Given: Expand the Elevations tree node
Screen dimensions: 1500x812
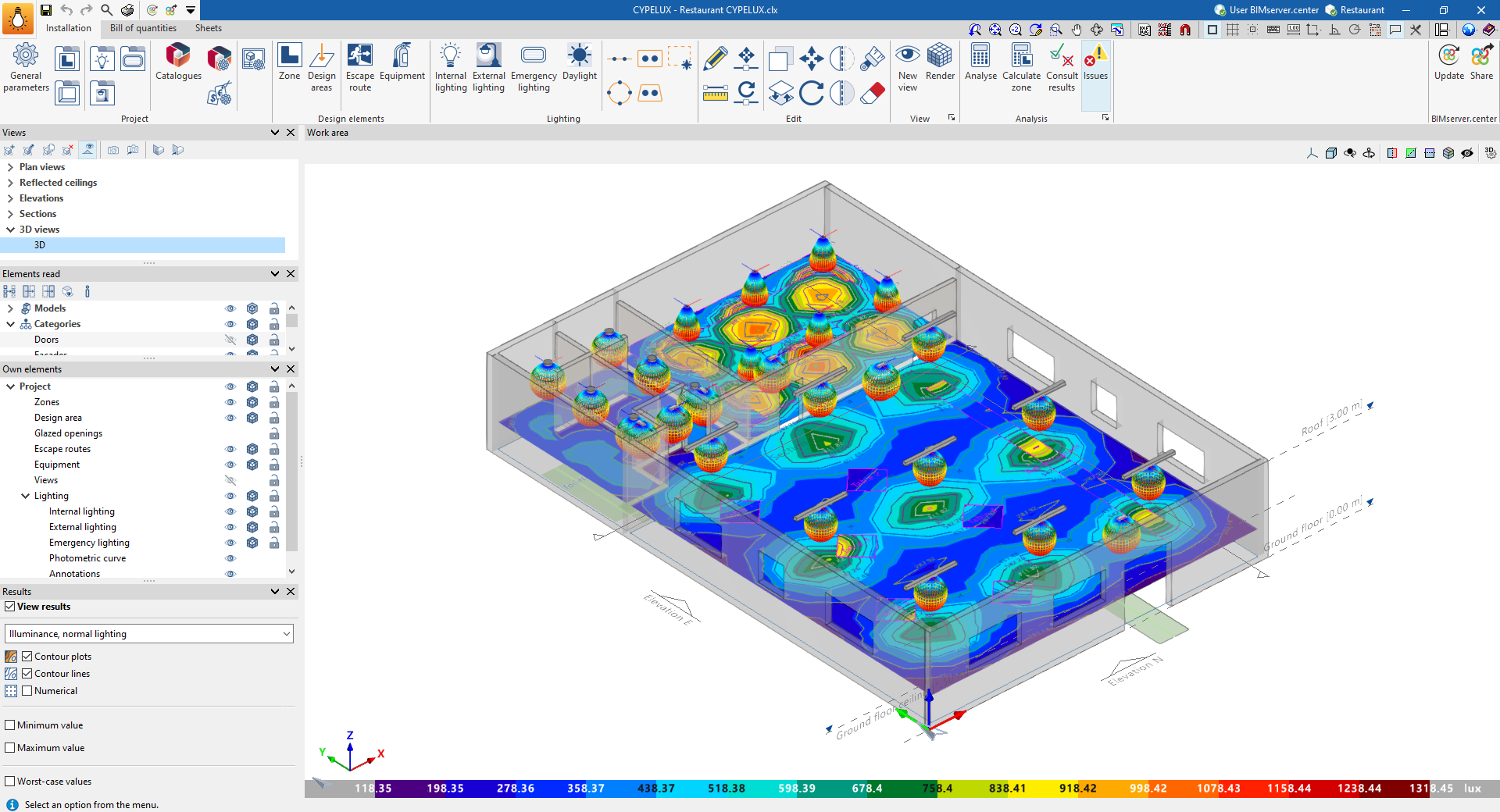Looking at the screenshot, I should (x=10, y=198).
